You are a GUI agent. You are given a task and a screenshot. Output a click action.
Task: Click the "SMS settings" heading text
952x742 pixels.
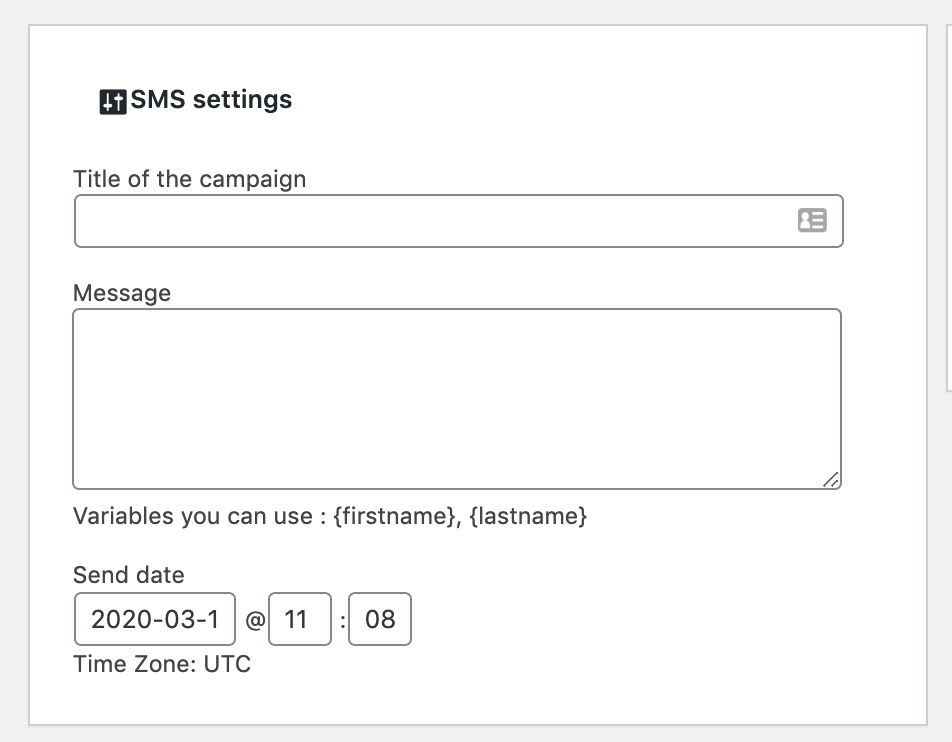tap(211, 100)
